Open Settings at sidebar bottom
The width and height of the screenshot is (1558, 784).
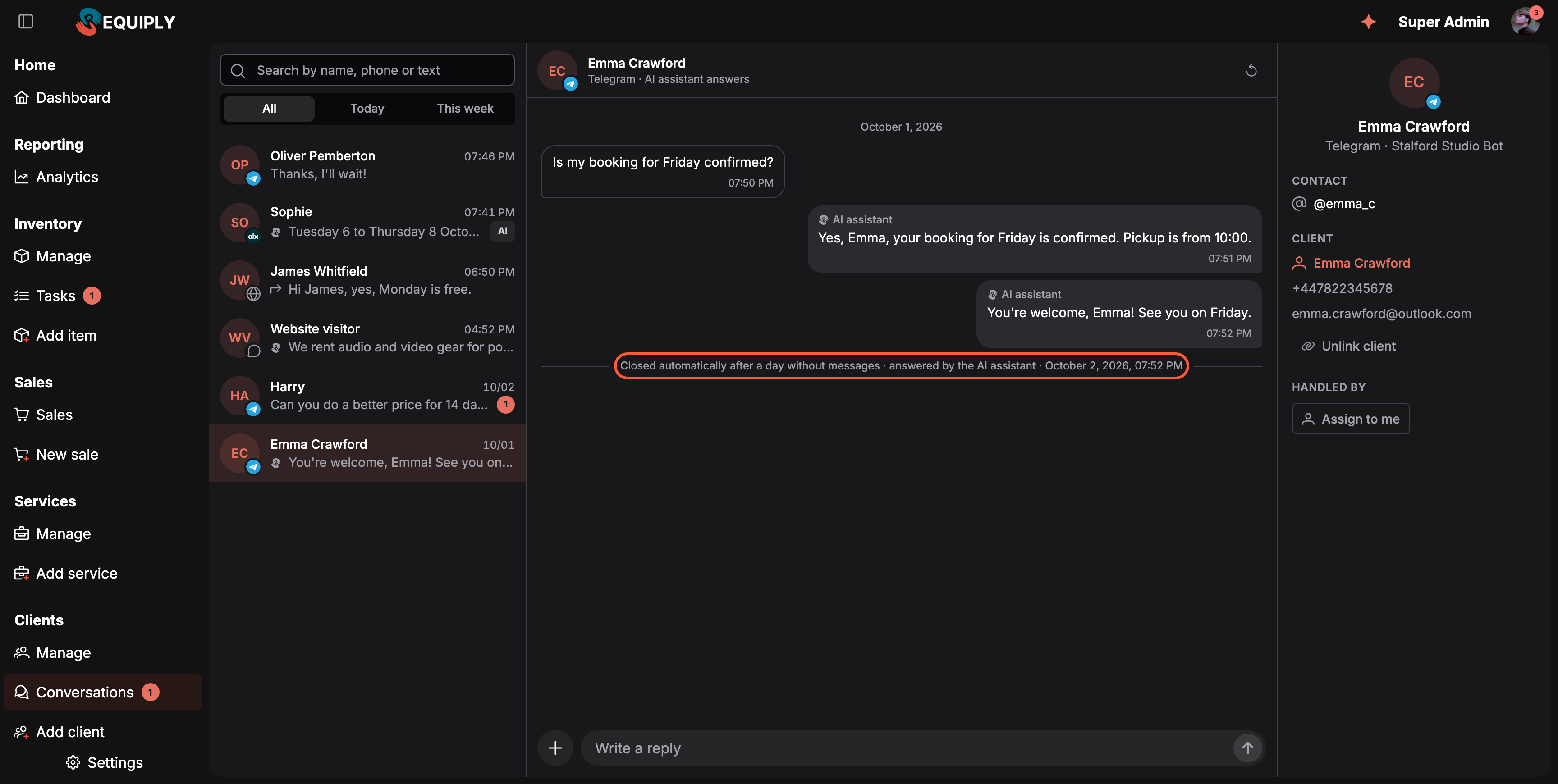(104, 762)
